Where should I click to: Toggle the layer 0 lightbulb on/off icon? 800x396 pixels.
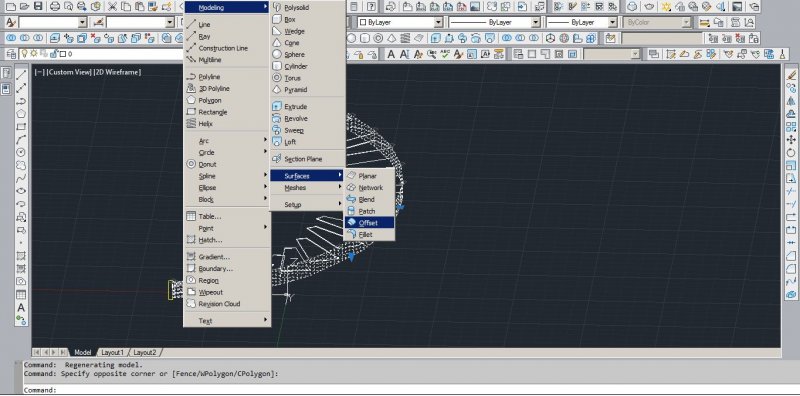tap(23, 54)
